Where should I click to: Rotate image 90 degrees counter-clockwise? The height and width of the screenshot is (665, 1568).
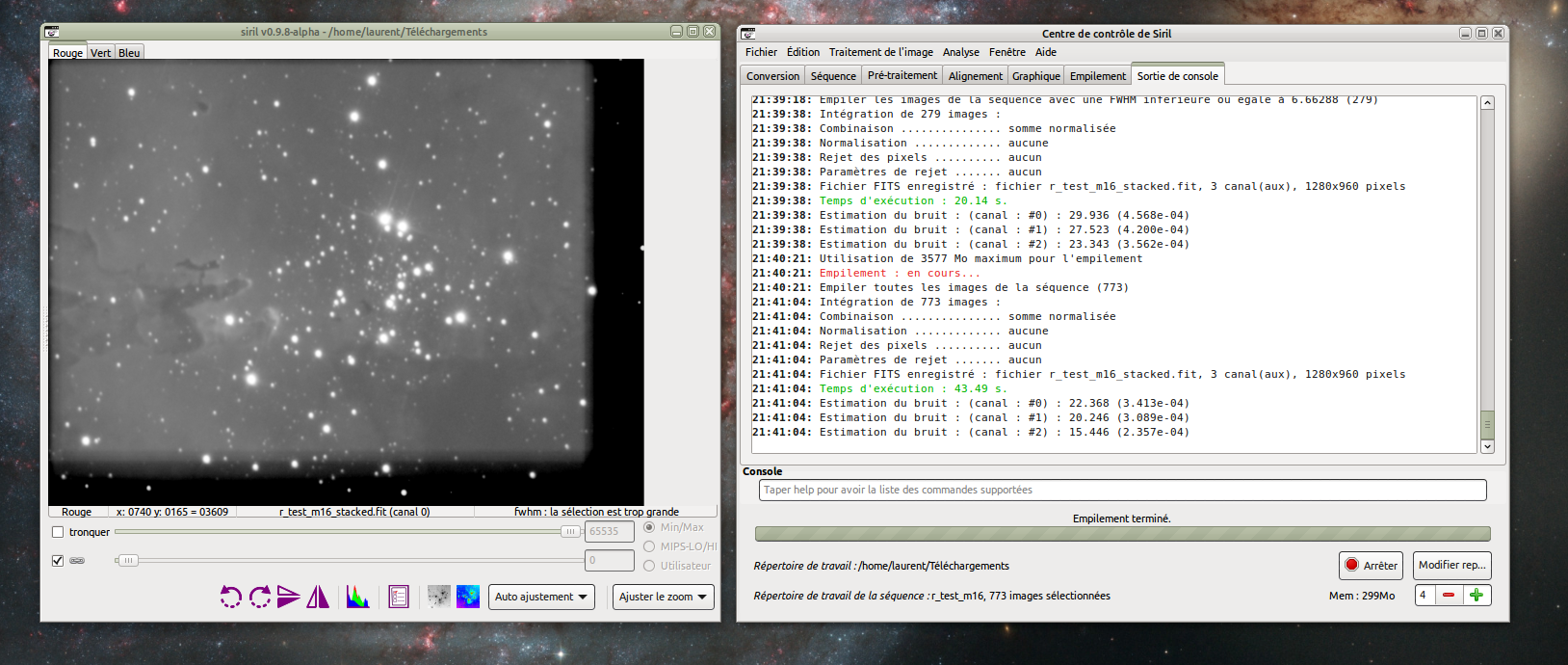[x=231, y=598]
